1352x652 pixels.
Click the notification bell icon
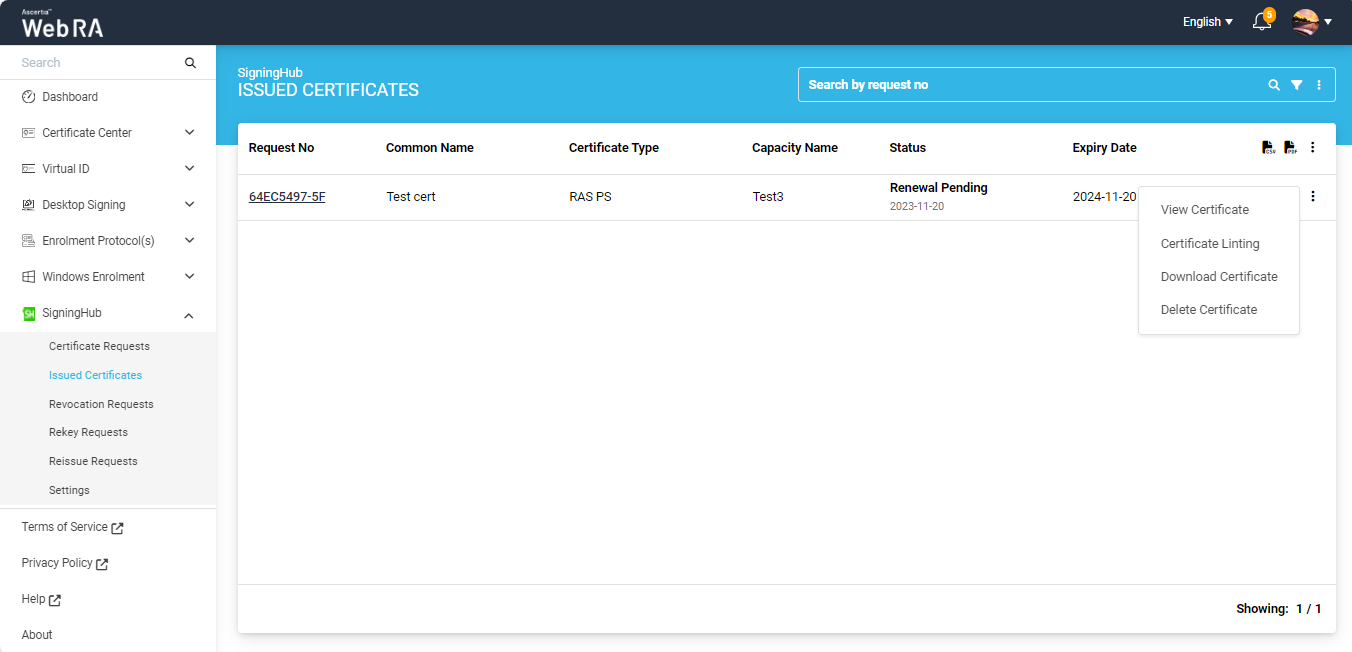(1262, 22)
